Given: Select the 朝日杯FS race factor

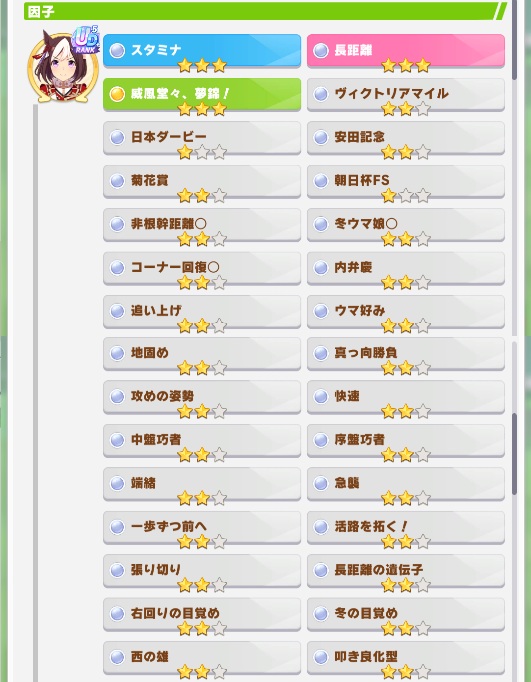Looking at the screenshot, I should click(406, 181).
